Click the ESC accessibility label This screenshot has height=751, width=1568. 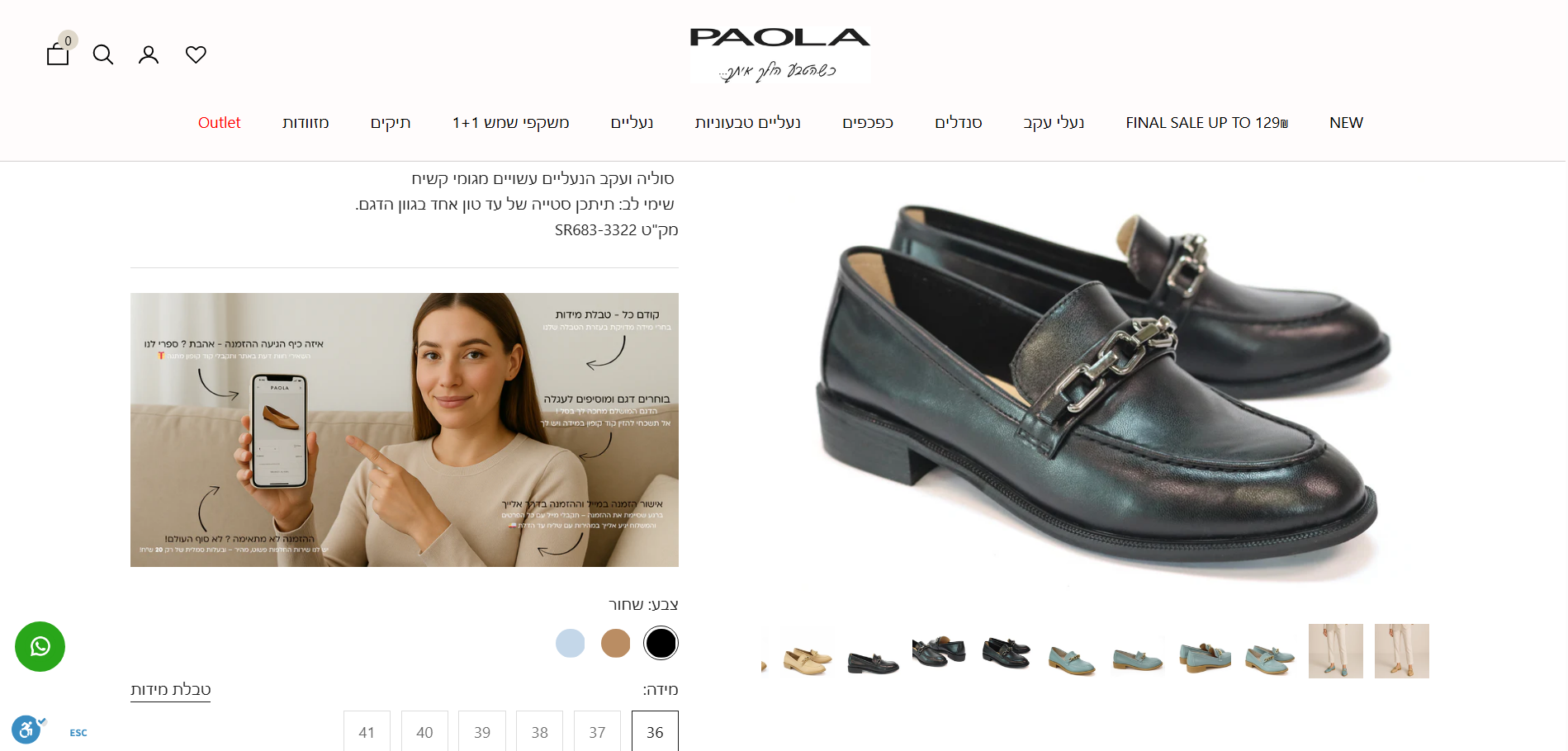(78, 733)
